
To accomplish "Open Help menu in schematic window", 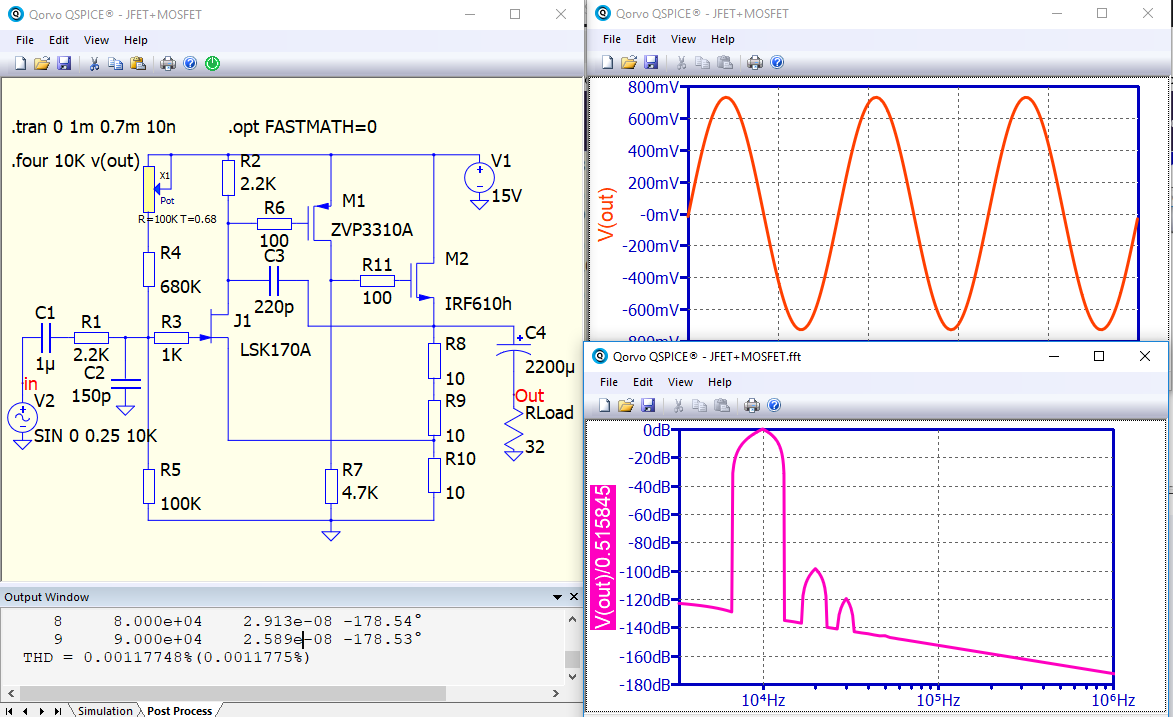I will click(x=135, y=40).
